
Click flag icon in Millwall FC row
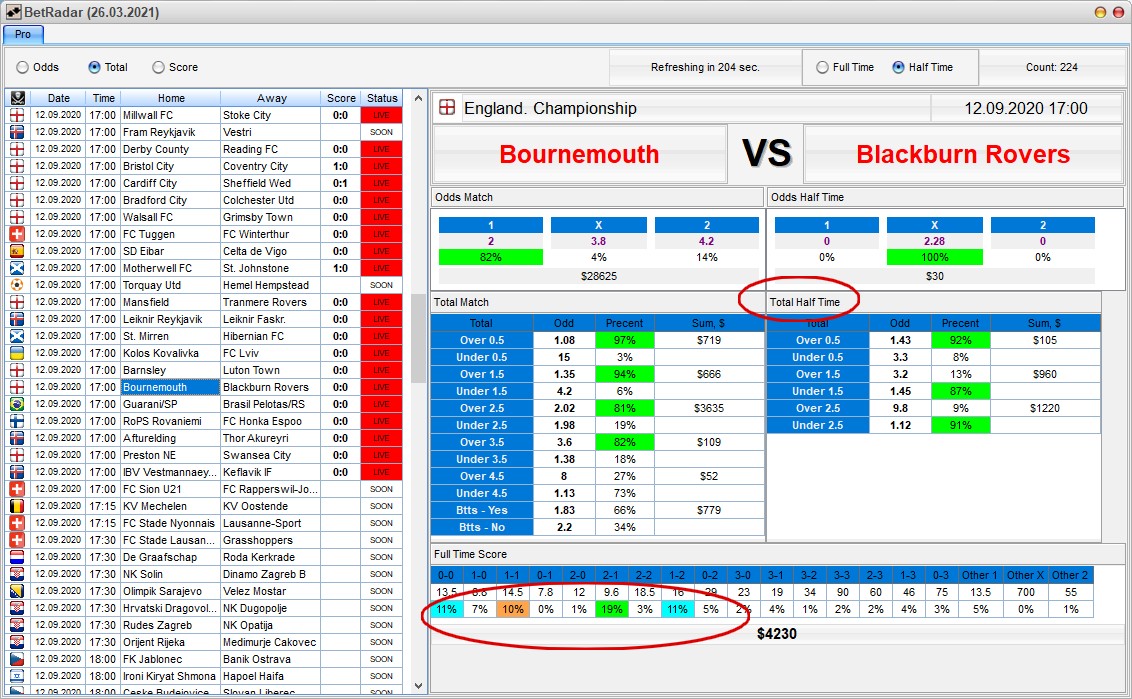click(x=17, y=115)
